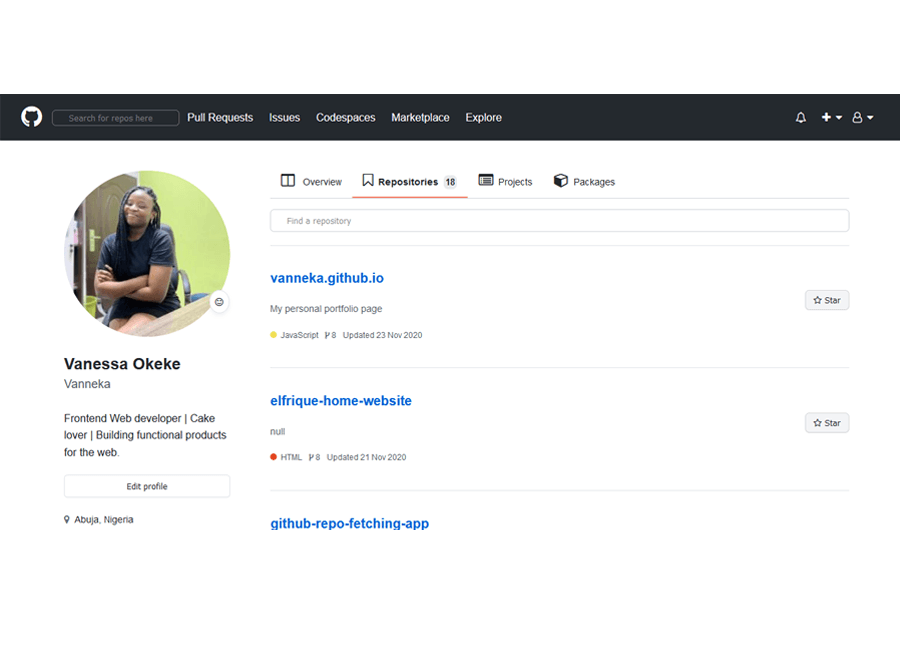The height and width of the screenshot is (660, 900).
Task: Star the elfrique-home-website repository
Action: pyautogui.click(x=827, y=423)
